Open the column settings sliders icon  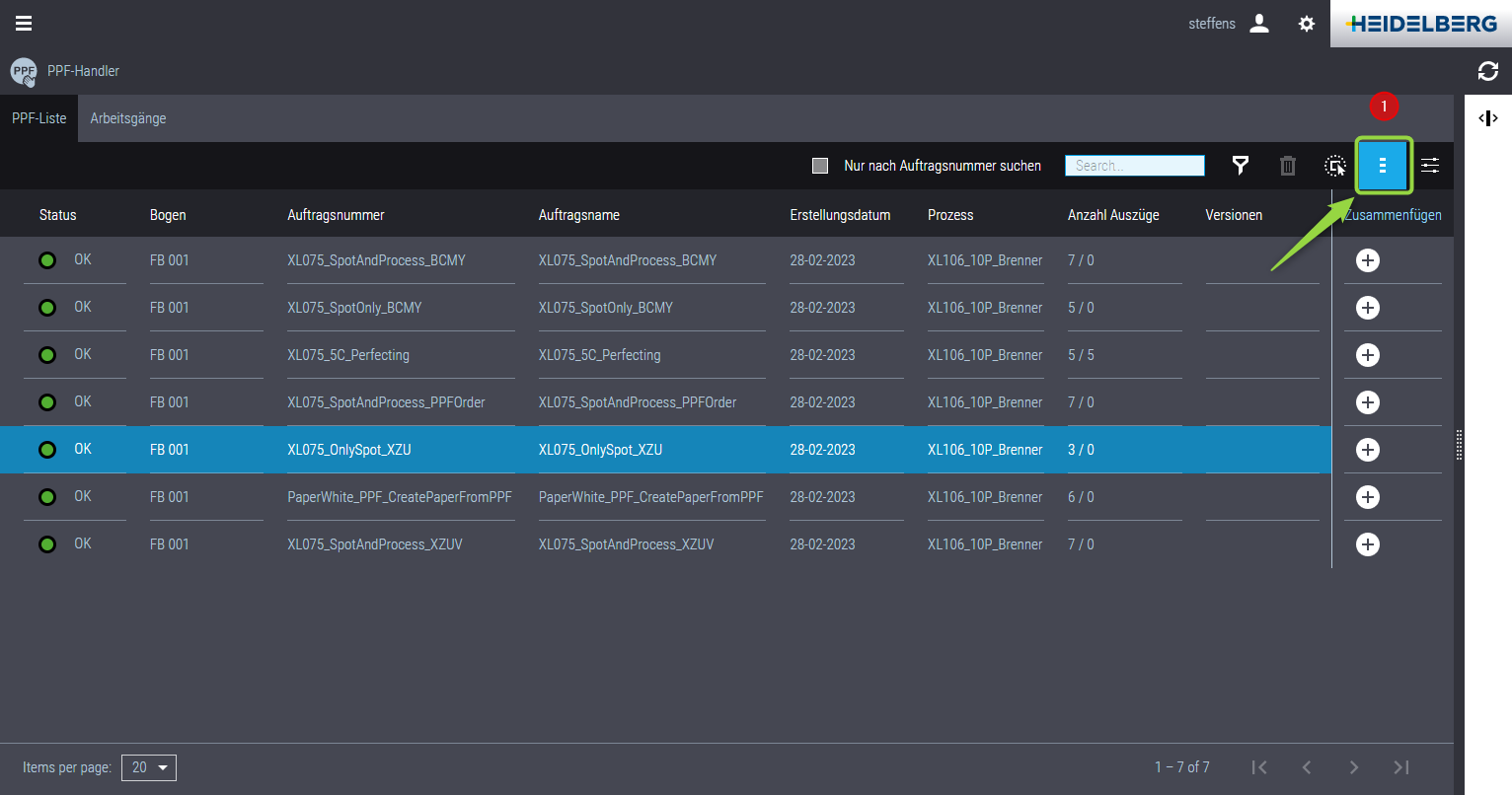pyautogui.click(x=1430, y=166)
